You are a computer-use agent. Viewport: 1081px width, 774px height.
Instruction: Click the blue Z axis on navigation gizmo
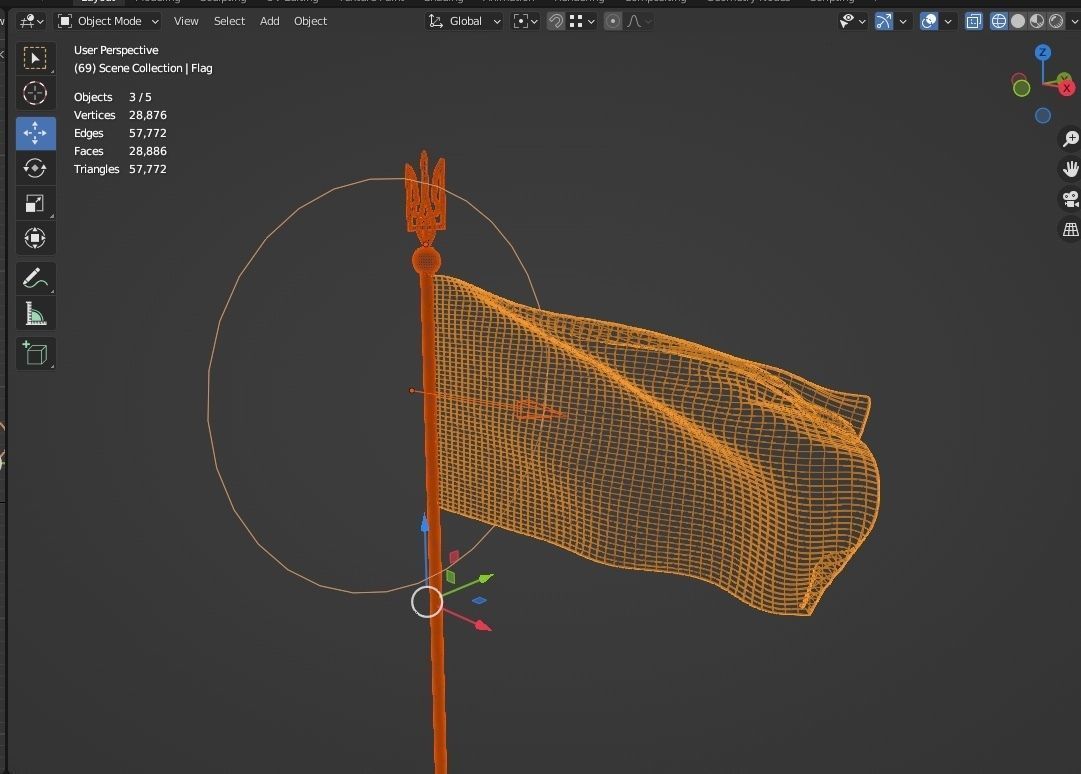[1042, 52]
